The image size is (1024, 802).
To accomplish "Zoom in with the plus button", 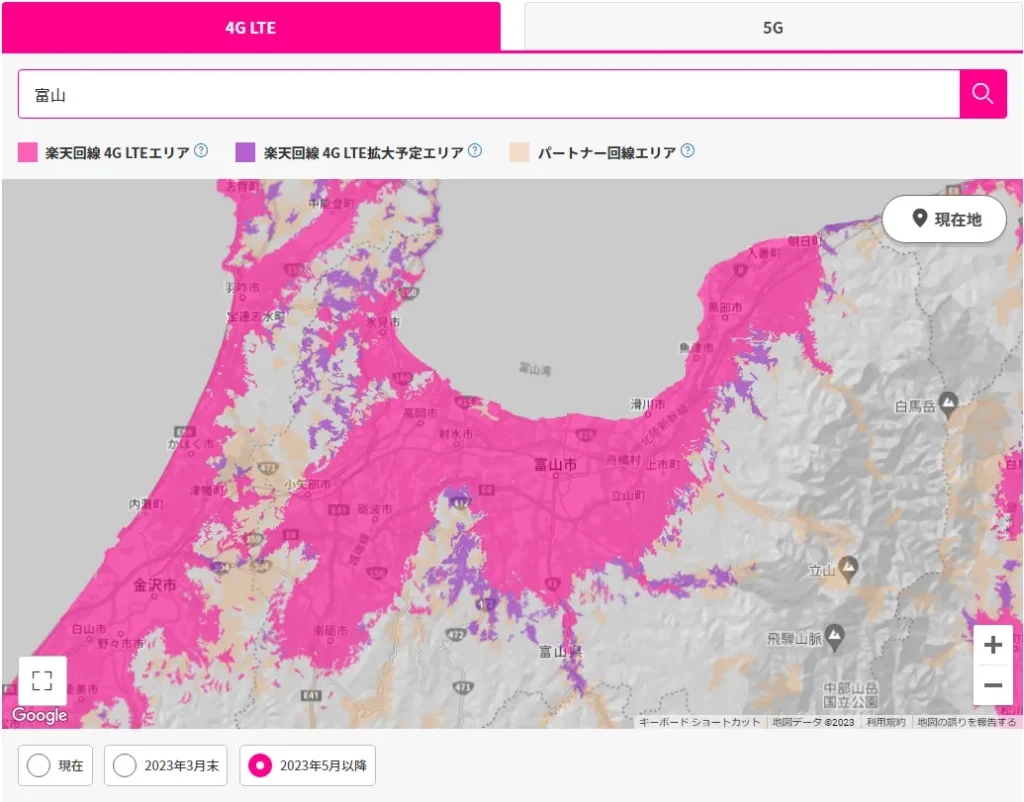I will [993, 645].
